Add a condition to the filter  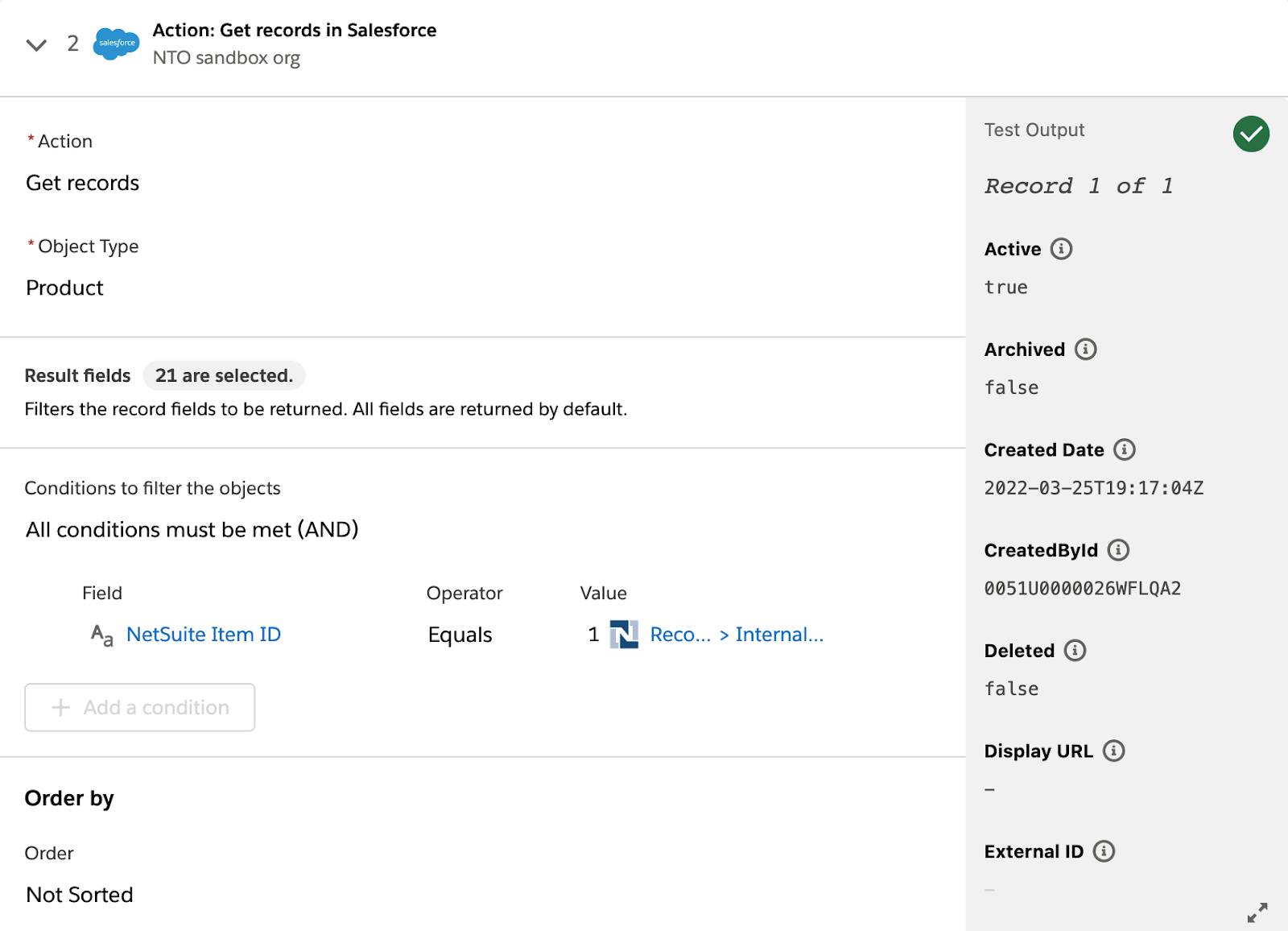[x=140, y=707]
